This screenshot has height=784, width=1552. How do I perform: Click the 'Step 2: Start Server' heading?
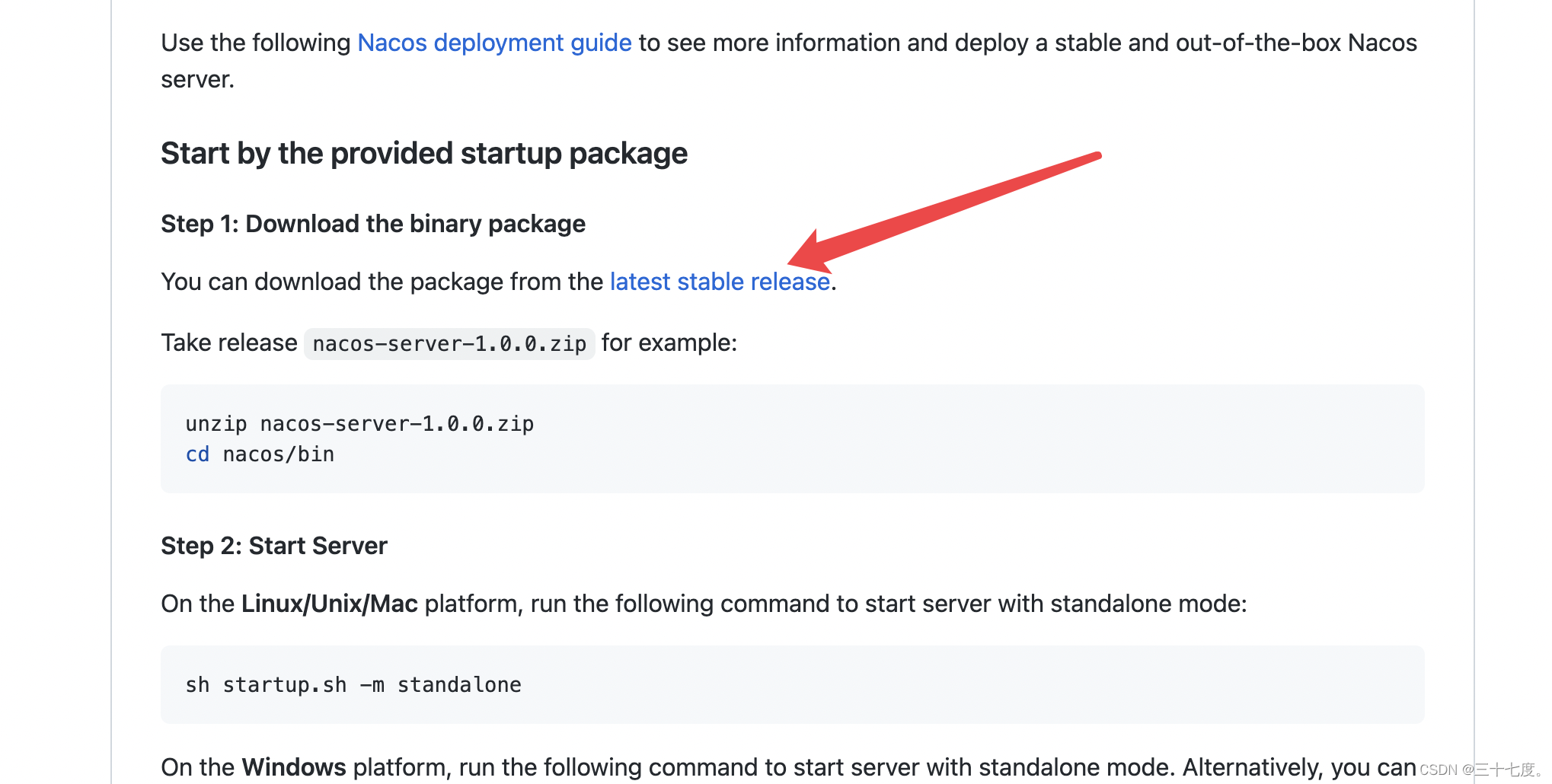click(274, 546)
